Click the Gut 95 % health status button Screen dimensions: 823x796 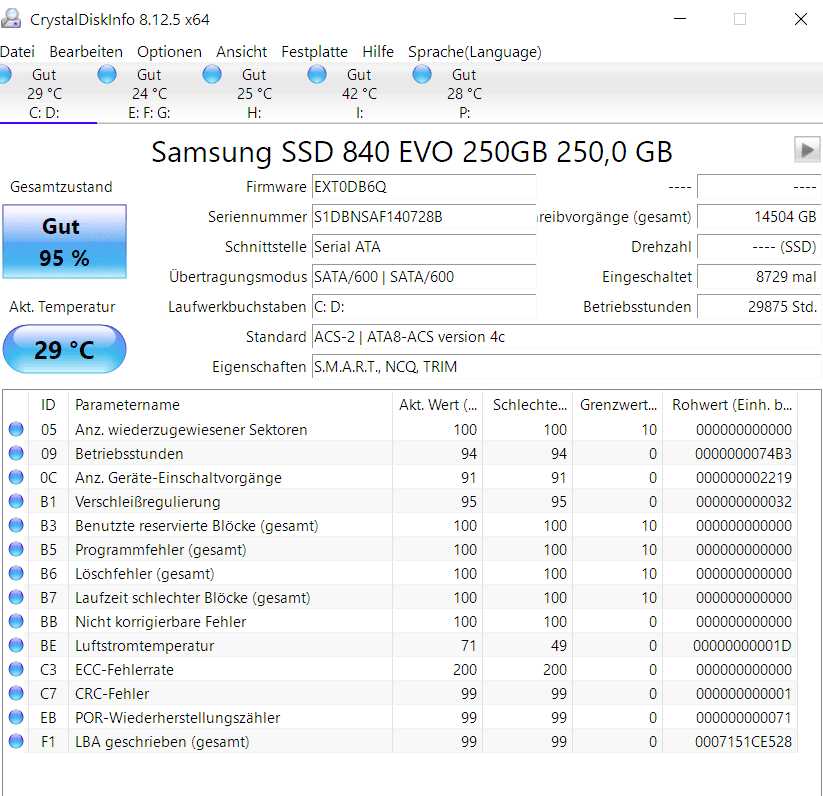pos(64,242)
